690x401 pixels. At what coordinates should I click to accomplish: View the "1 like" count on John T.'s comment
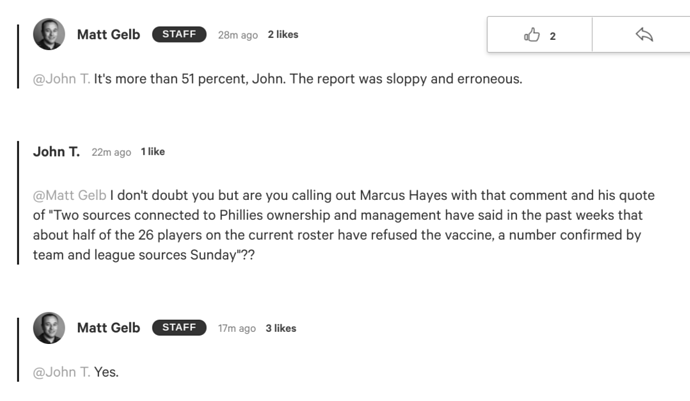point(153,152)
